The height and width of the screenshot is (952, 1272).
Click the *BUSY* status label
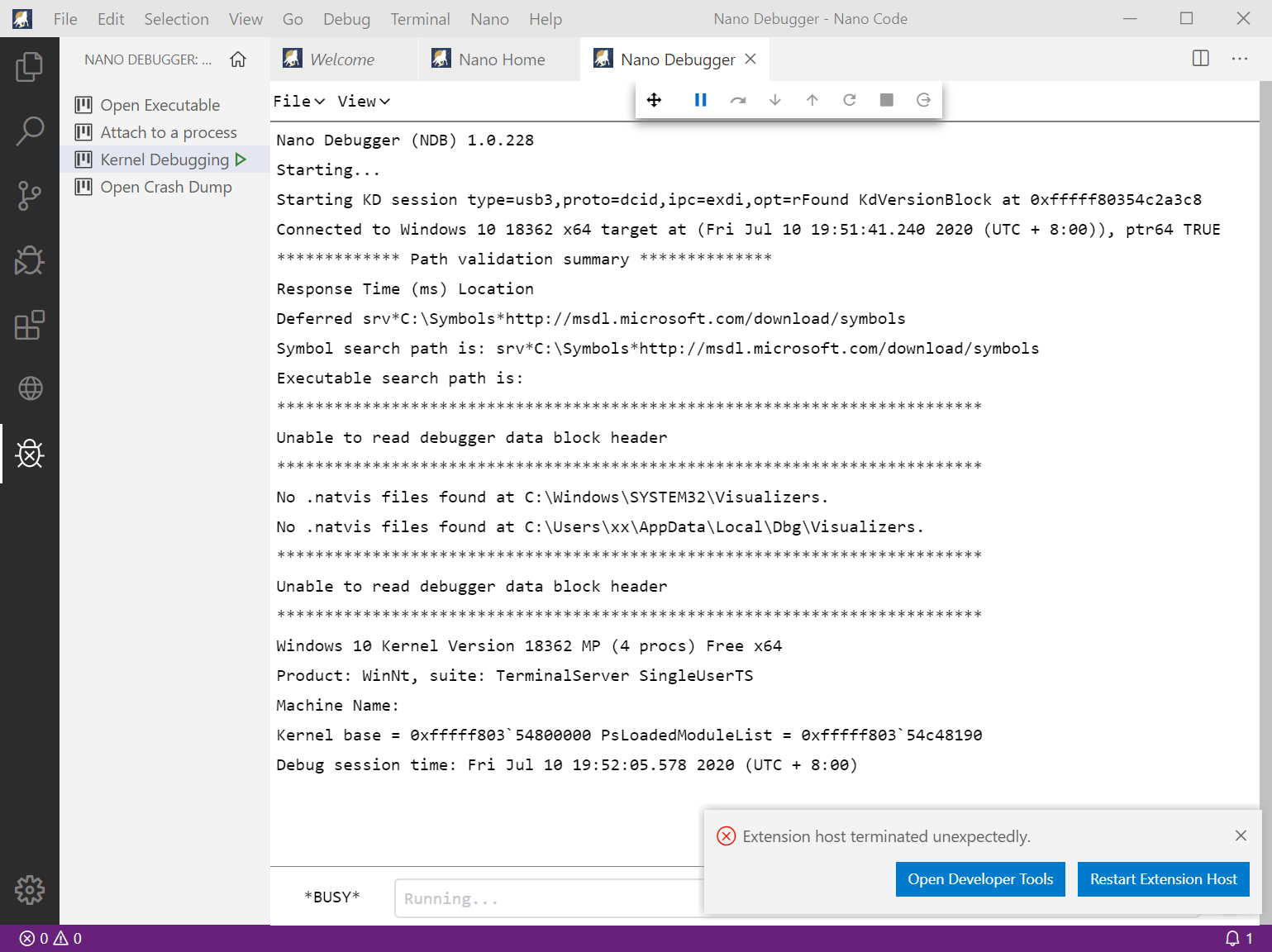point(332,897)
